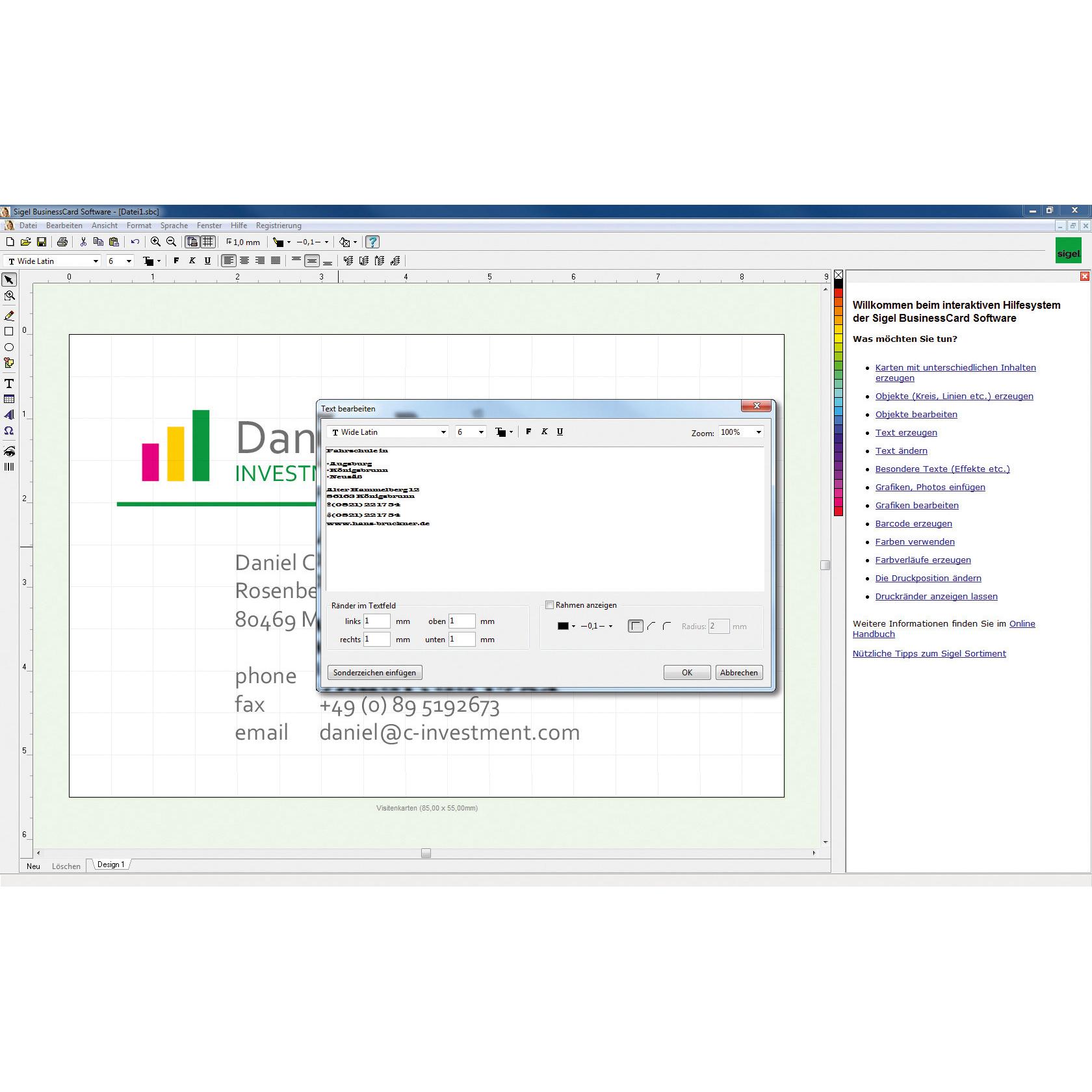Choose the ellipse shape tool
Viewport: 1092px width, 1092px height.
9,347
